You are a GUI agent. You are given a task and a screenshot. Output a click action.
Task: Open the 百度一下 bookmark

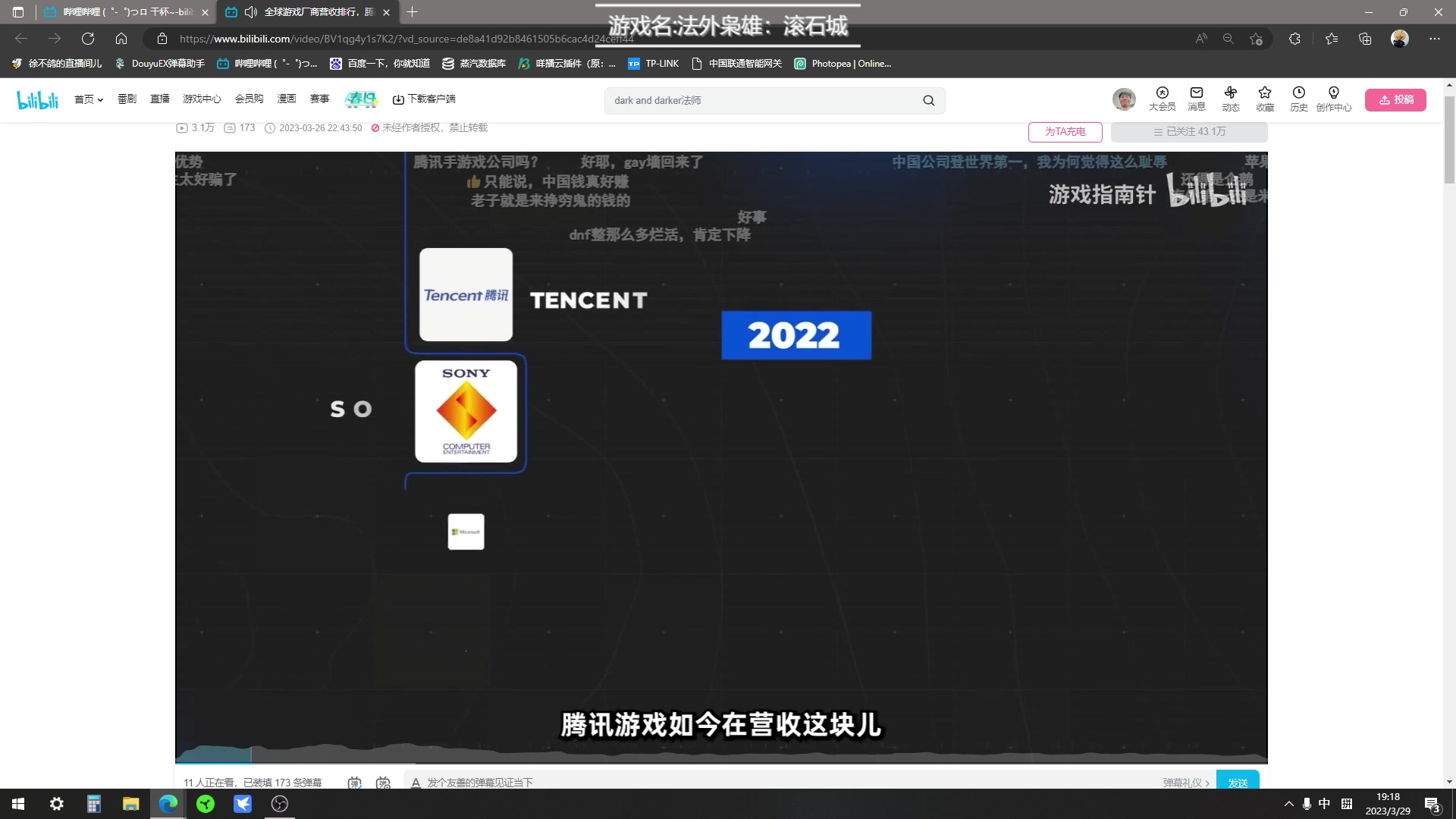[380, 64]
